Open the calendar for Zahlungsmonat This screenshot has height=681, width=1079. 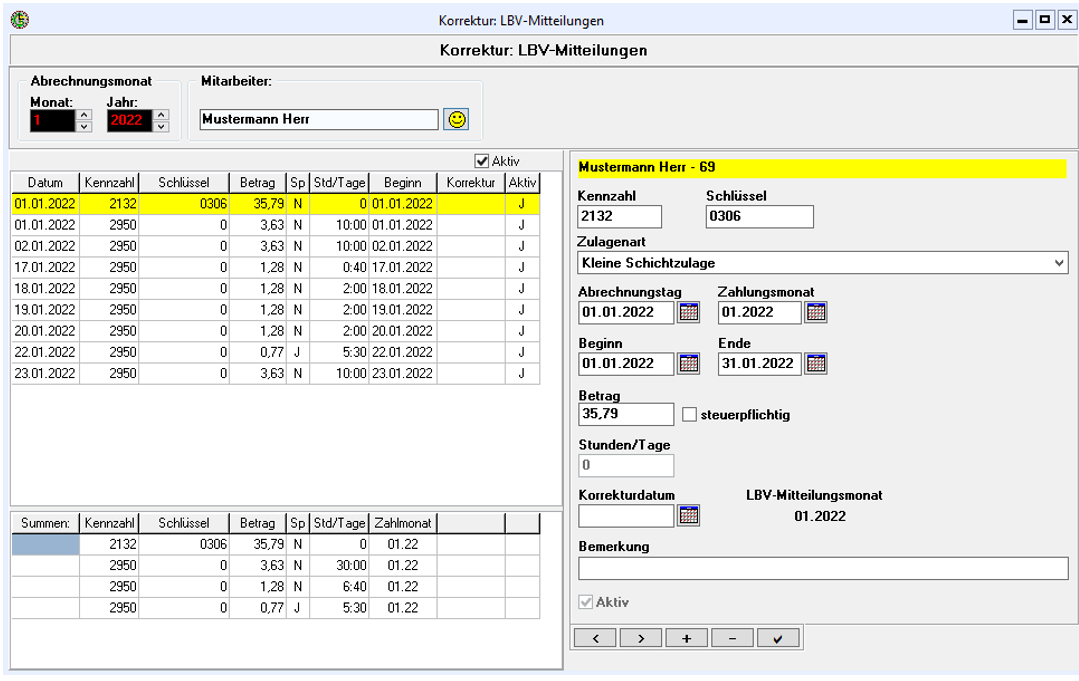click(x=816, y=312)
